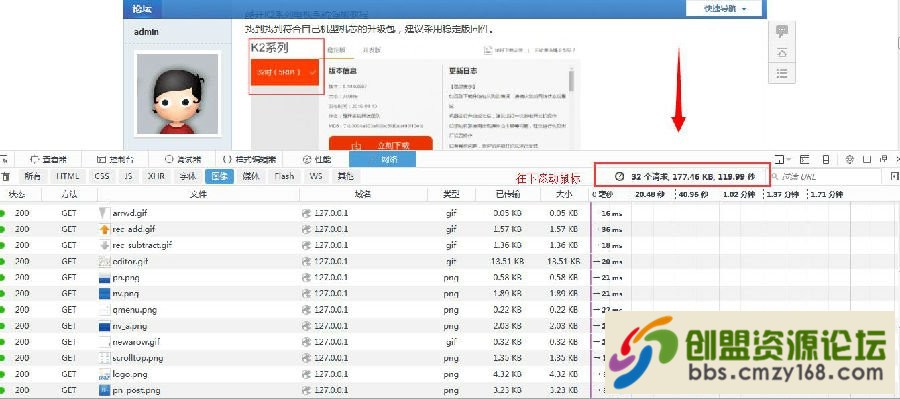900x399 pixels.
Task: Toggle the HTML request filter
Action: tap(67, 176)
